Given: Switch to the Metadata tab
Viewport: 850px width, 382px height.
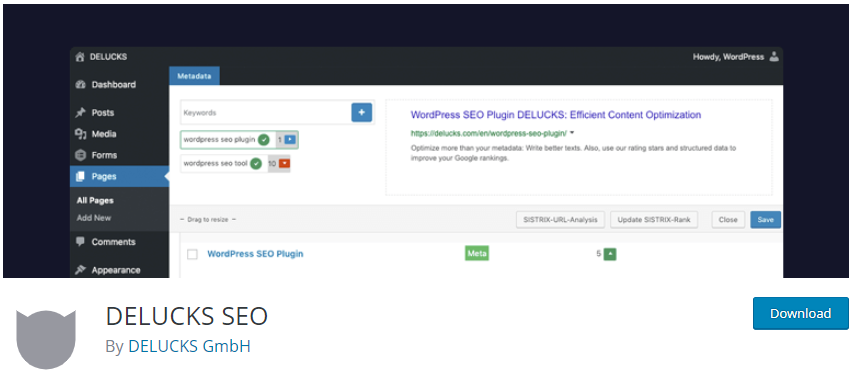Looking at the screenshot, I should coord(195,76).
